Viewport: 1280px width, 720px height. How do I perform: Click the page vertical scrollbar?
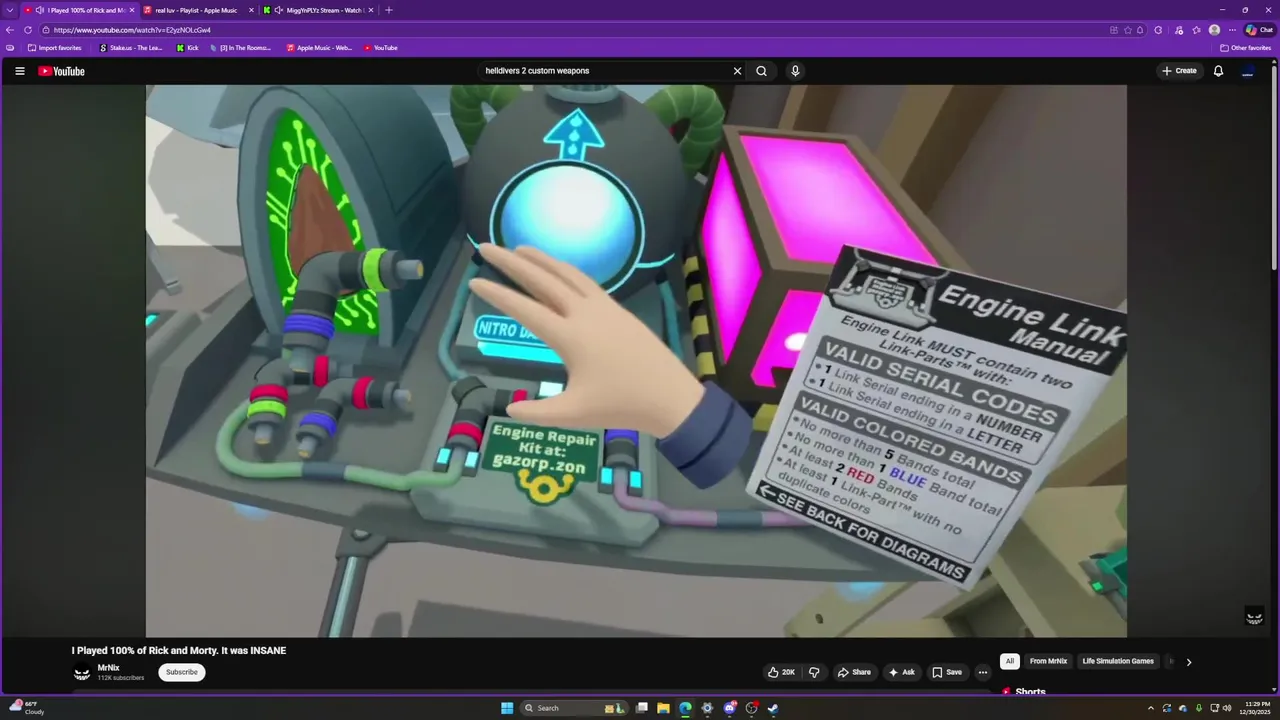click(x=1276, y=170)
